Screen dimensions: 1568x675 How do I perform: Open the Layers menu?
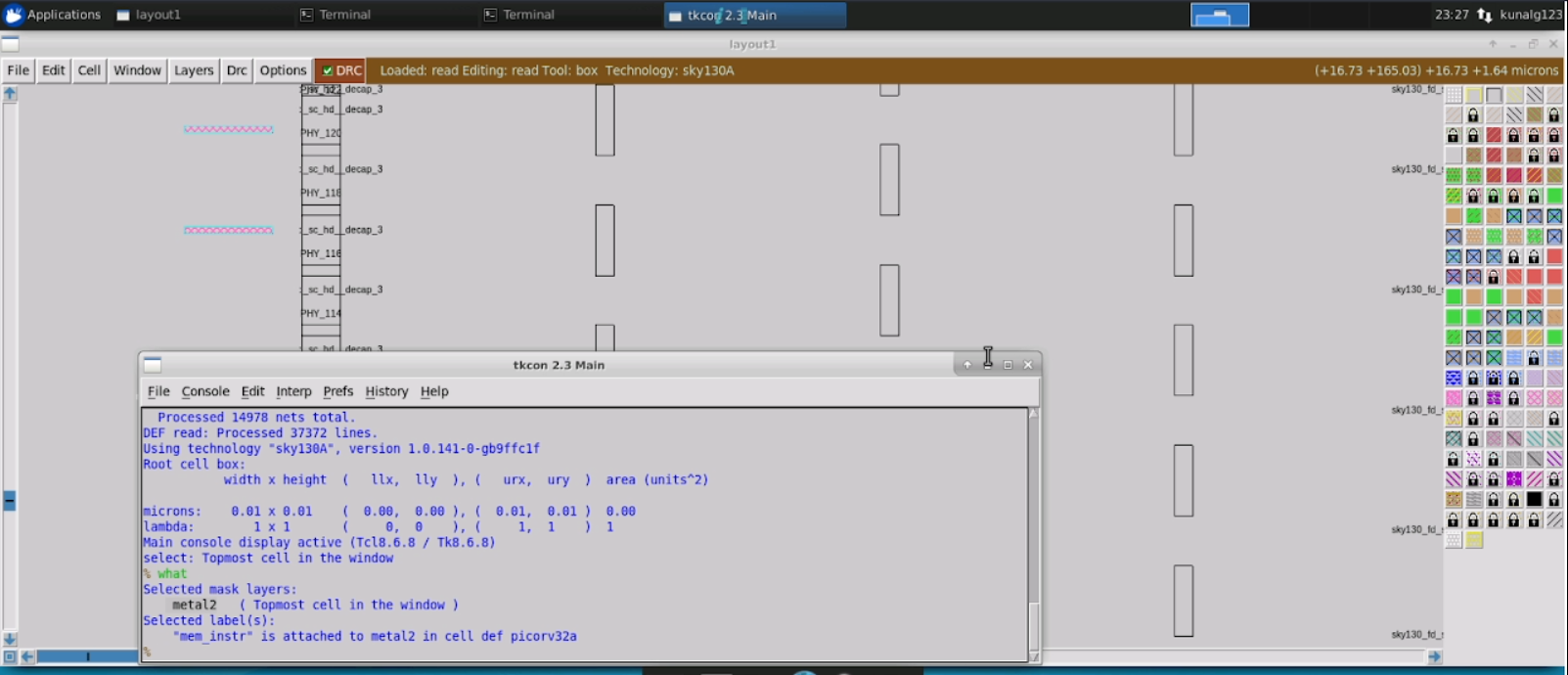(194, 70)
